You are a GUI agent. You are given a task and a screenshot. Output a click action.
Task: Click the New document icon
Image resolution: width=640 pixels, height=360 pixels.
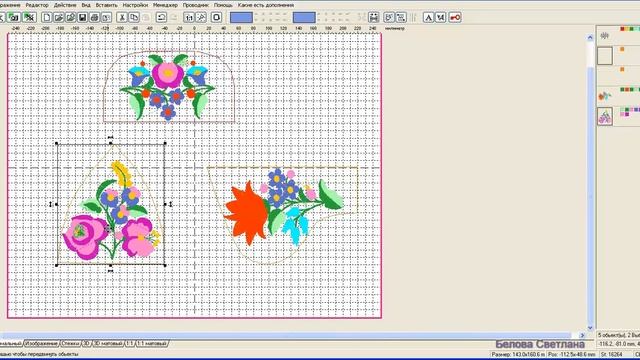(47, 17)
